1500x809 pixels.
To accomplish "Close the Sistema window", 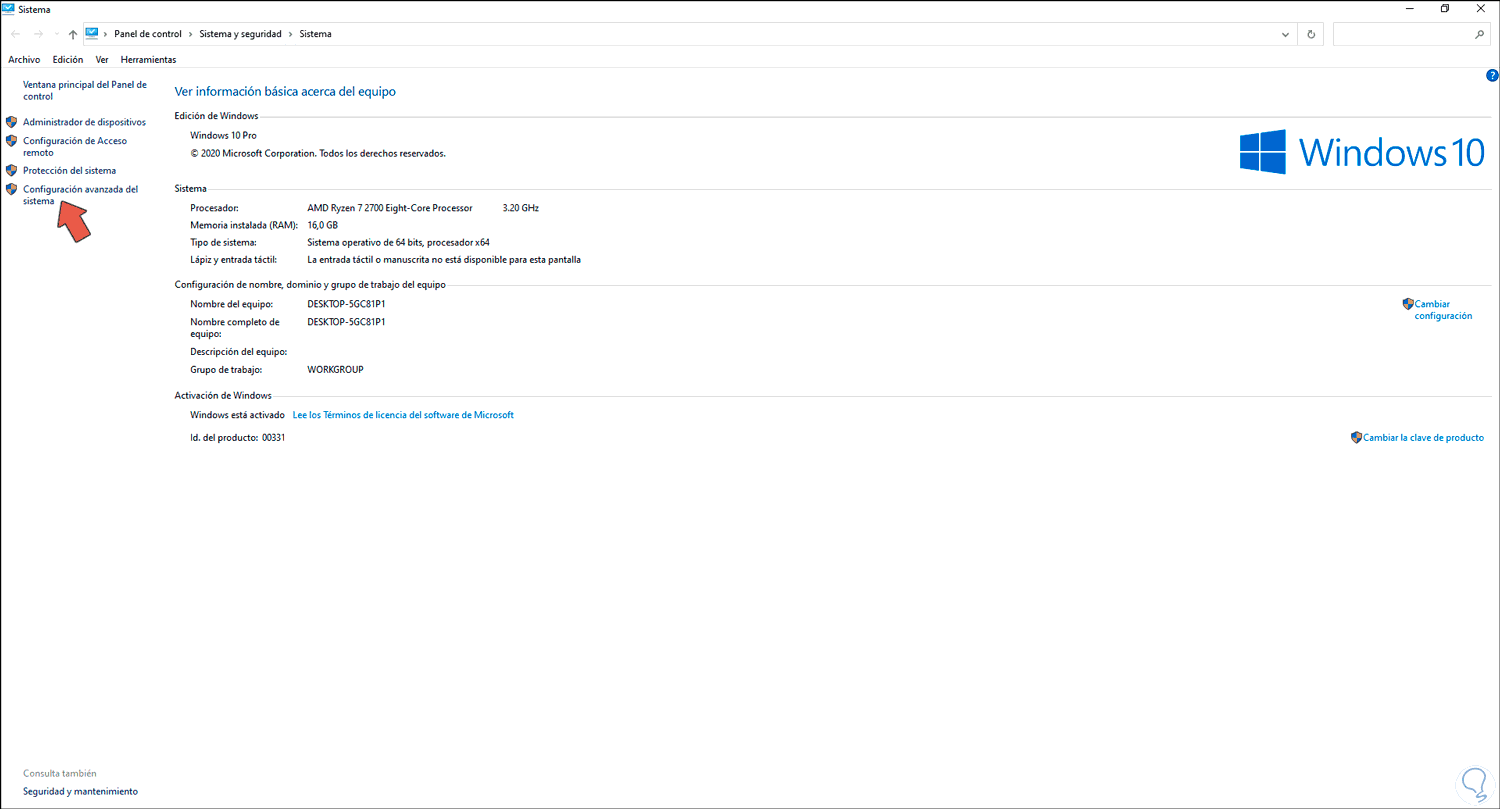I will (x=1481, y=9).
